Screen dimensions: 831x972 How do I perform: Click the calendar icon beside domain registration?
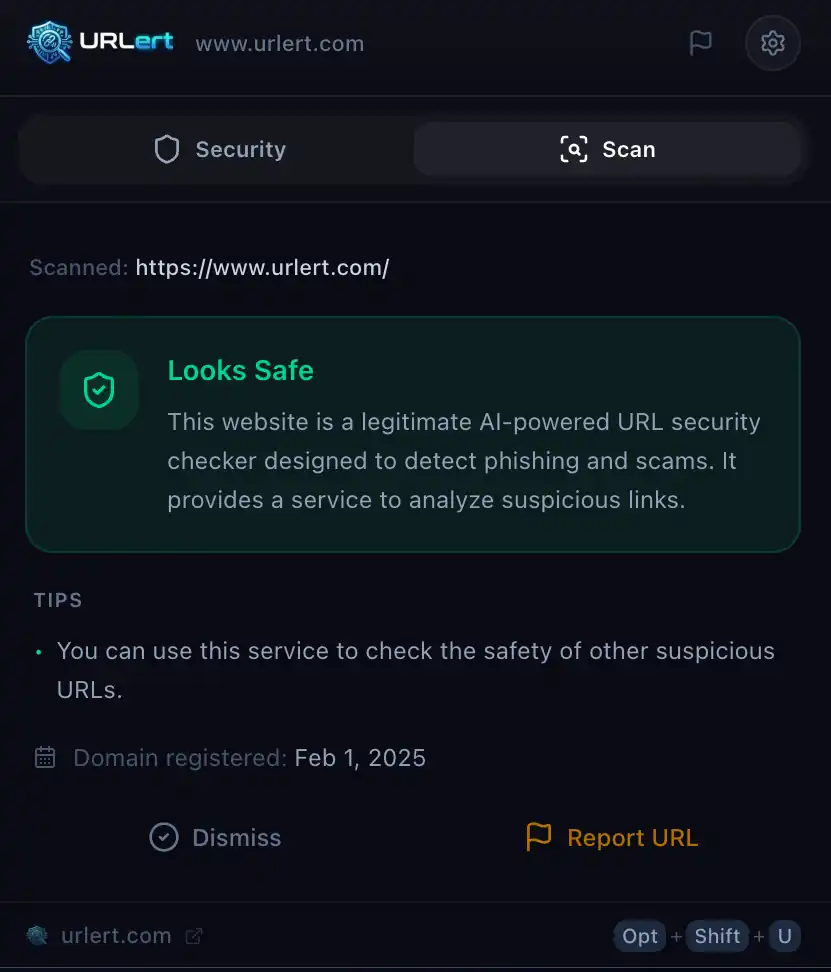click(x=44, y=757)
